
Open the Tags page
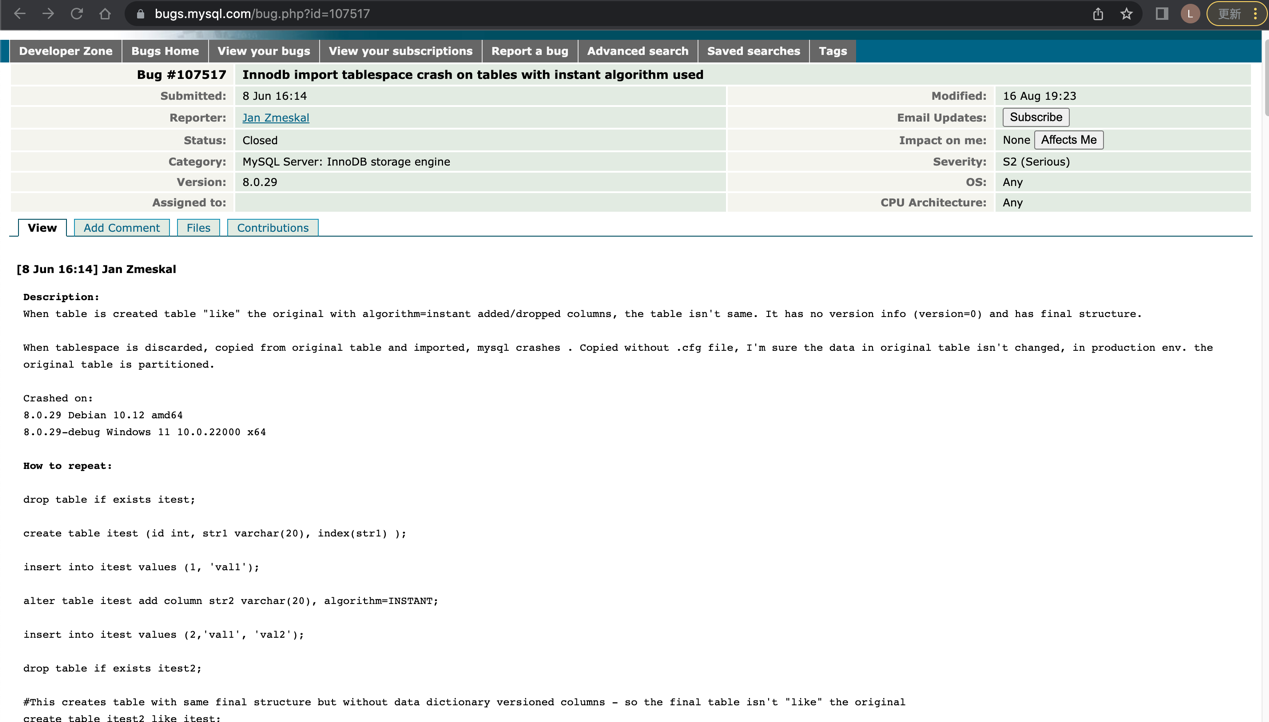833,51
